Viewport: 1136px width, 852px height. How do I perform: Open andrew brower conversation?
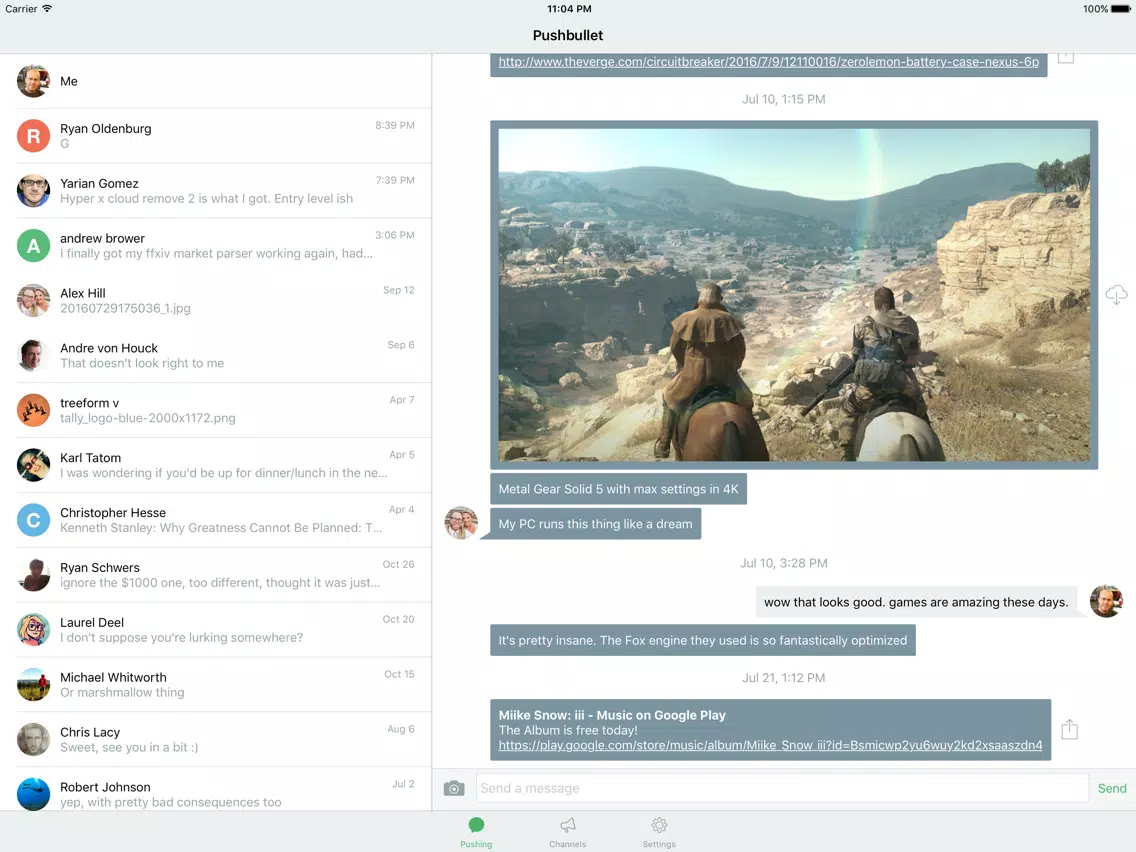point(216,246)
